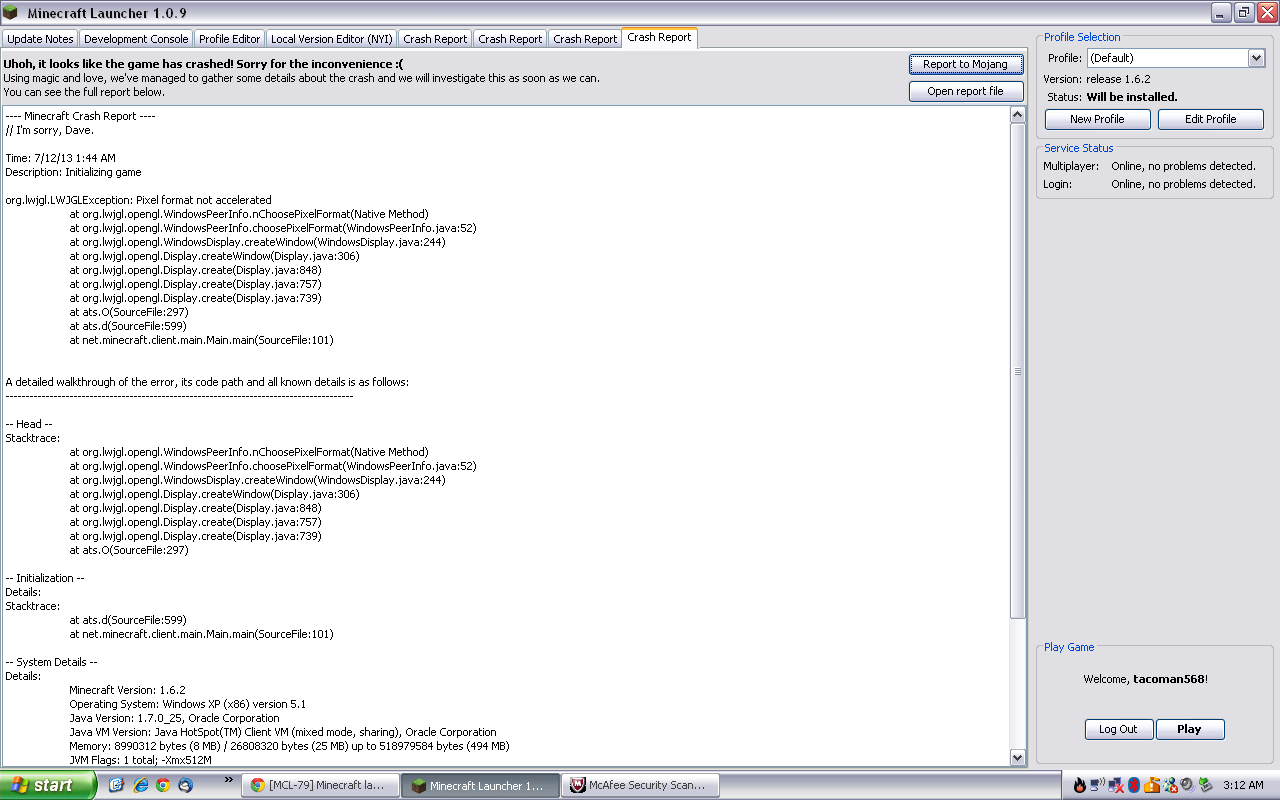Click the 'Welcome, tacoman568!' text
Image resolution: width=1280 pixels, height=800 pixels.
pyautogui.click(x=1146, y=679)
